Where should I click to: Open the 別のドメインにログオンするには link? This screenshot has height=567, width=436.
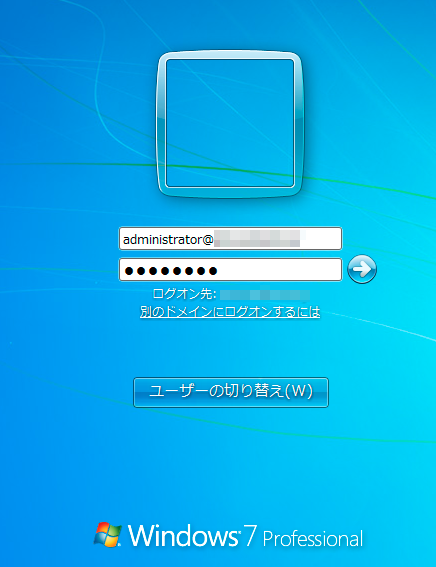pos(230,312)
